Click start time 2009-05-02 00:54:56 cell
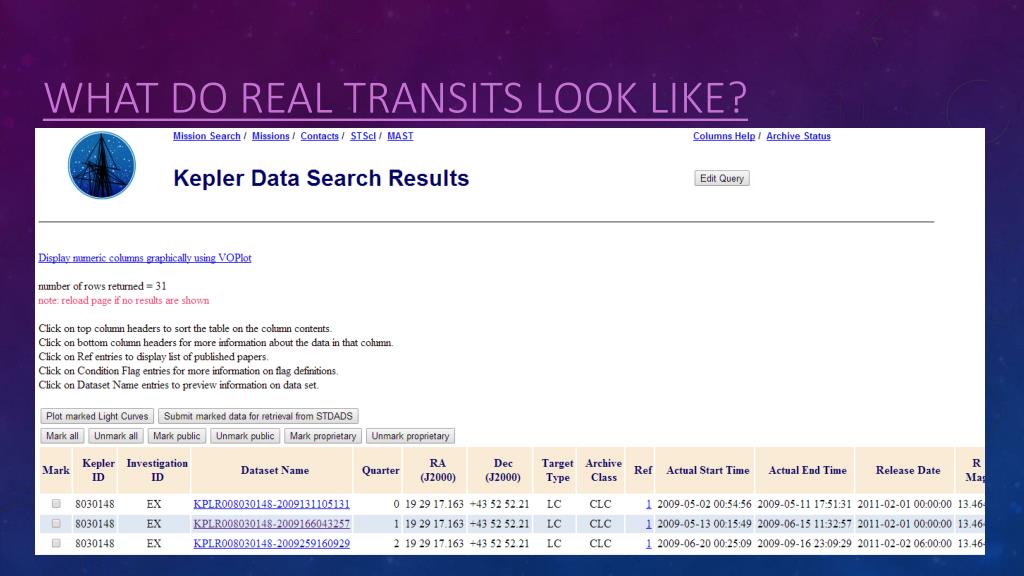This screenshot has width=1024, height=576. tap(704, 504)
